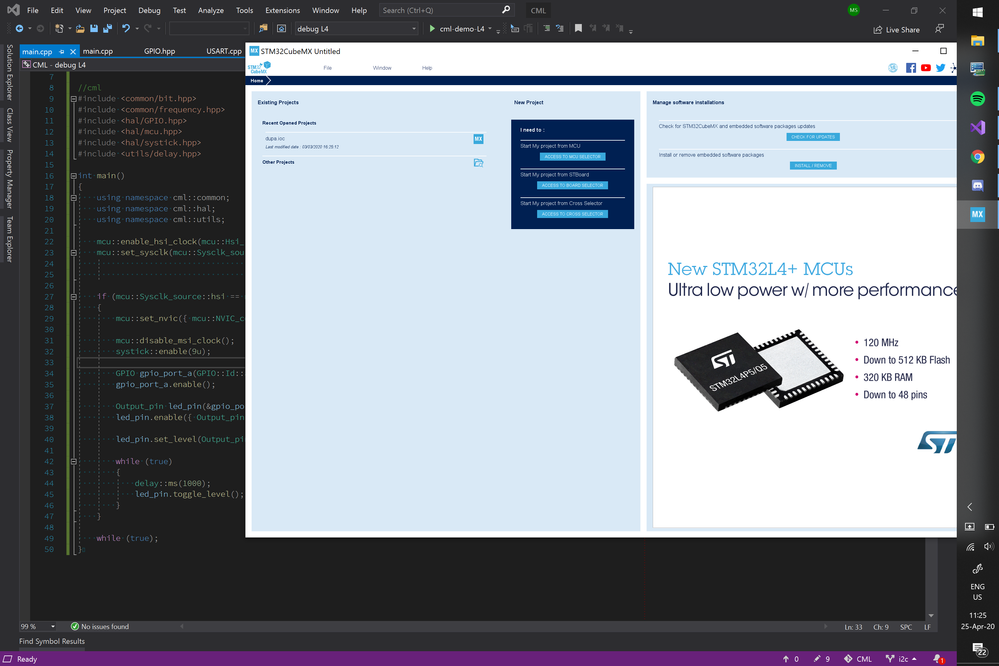Click ACCESS TO CROSS SELECTOR button
Screen dimensions: 999x666
[x=572, y=214]
